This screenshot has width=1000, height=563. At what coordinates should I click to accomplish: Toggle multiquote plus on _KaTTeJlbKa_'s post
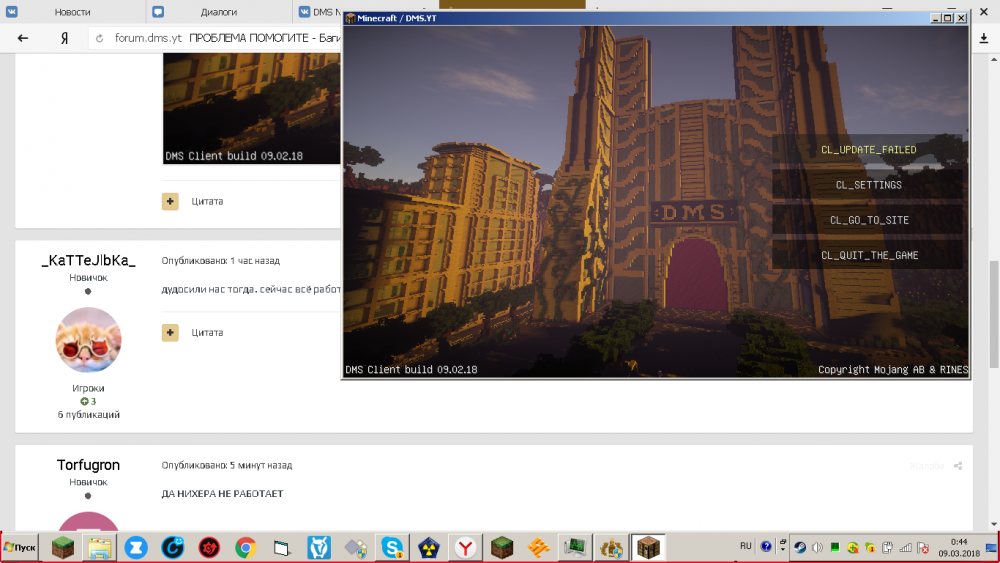pyautogui.click(x=170, y=332)
